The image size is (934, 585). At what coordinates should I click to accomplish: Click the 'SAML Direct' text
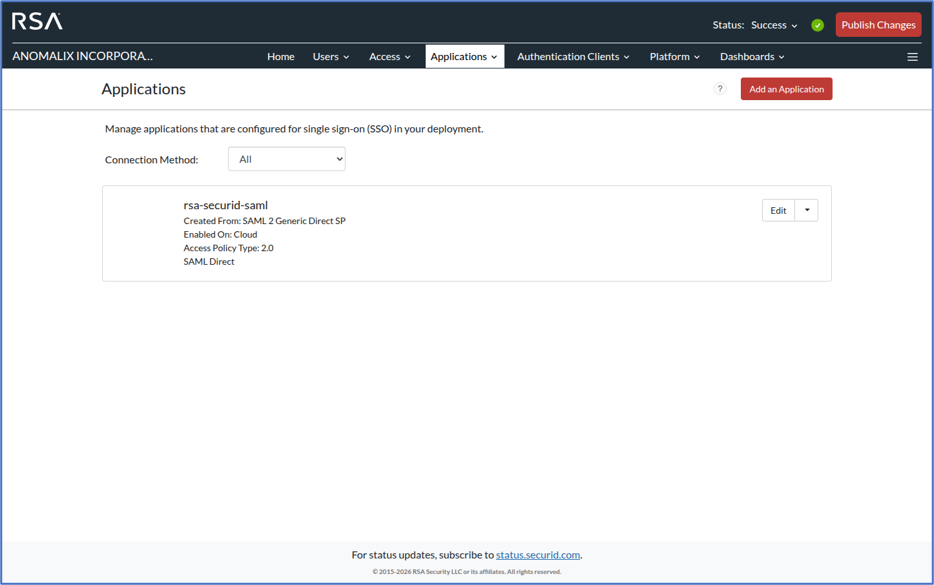click(209, 262)
